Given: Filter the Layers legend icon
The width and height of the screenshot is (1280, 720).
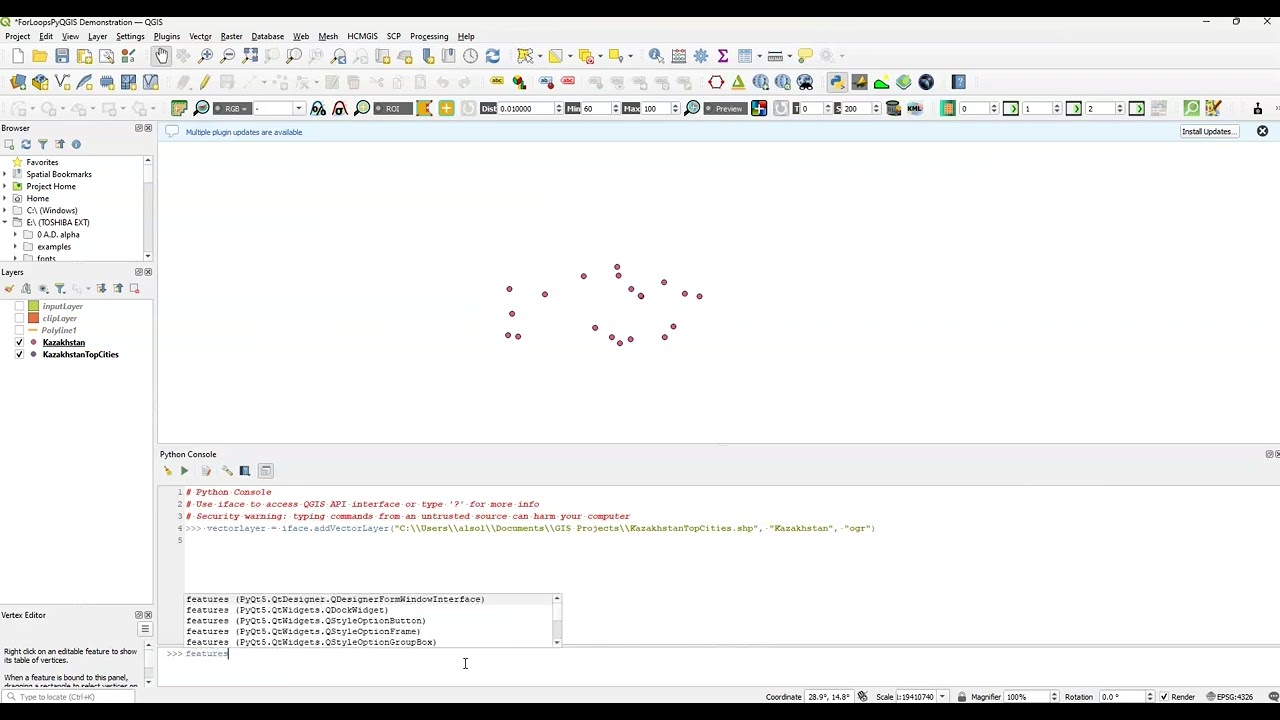Looking at the screenshot, I should tap(60, 288).
